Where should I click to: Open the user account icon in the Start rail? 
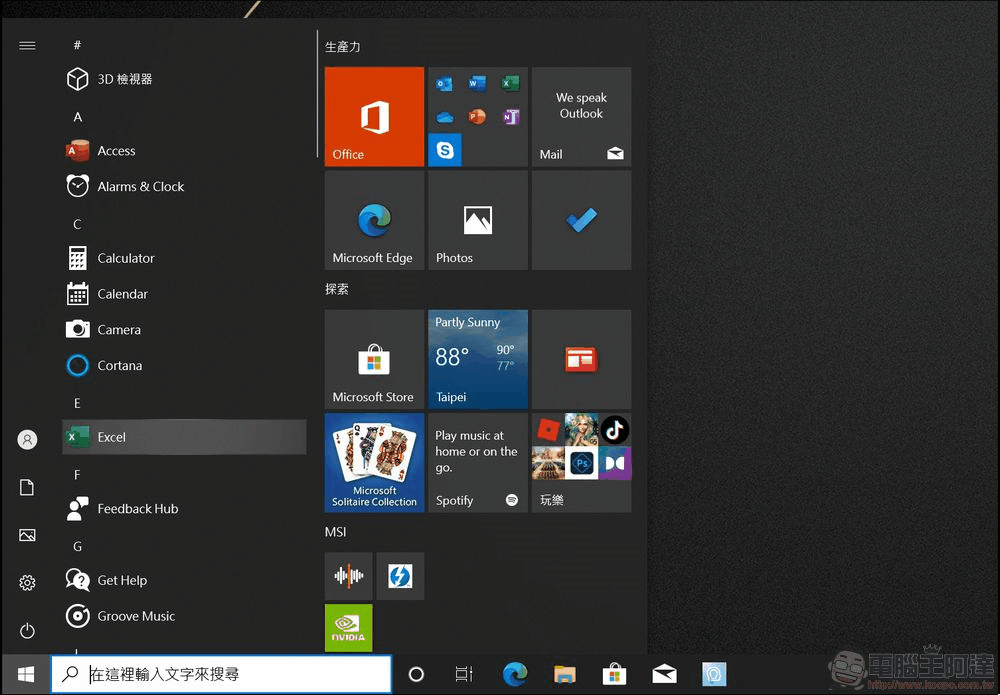coord(27,439)
